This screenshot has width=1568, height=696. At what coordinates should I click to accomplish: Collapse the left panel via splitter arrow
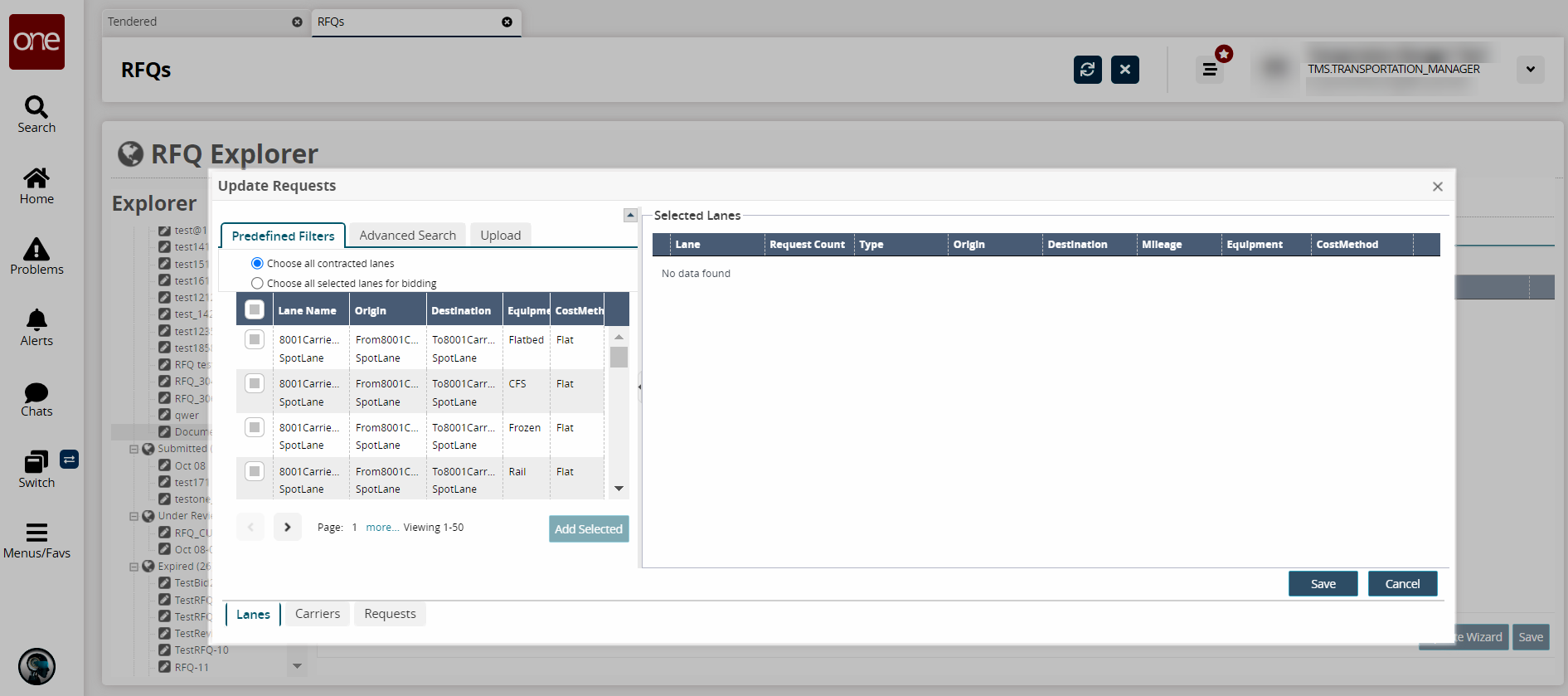pos(639,387)
